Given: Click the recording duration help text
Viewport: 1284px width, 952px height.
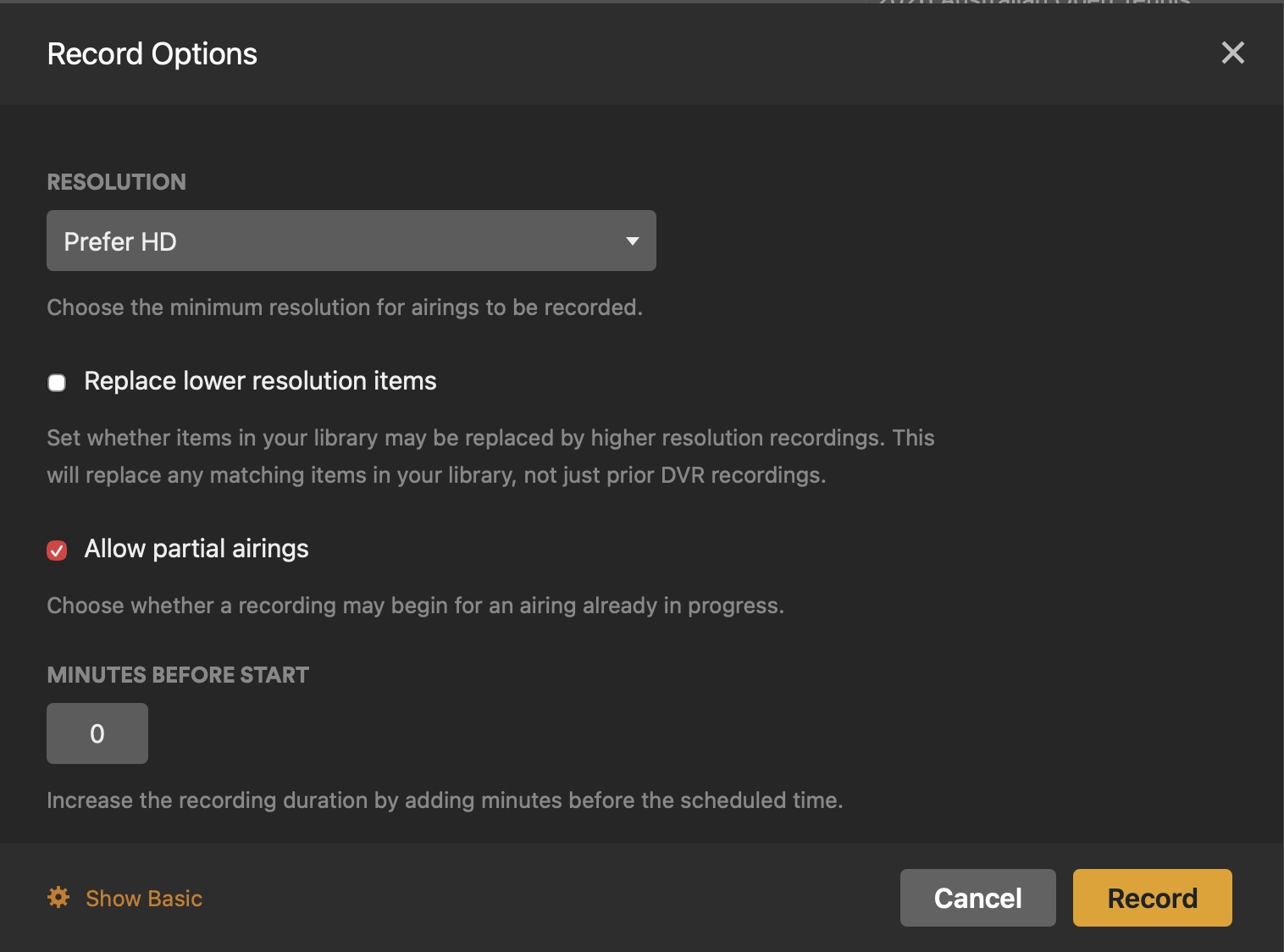Looking at the screenshot, I should pyautogui.click(x=445, y=800).
